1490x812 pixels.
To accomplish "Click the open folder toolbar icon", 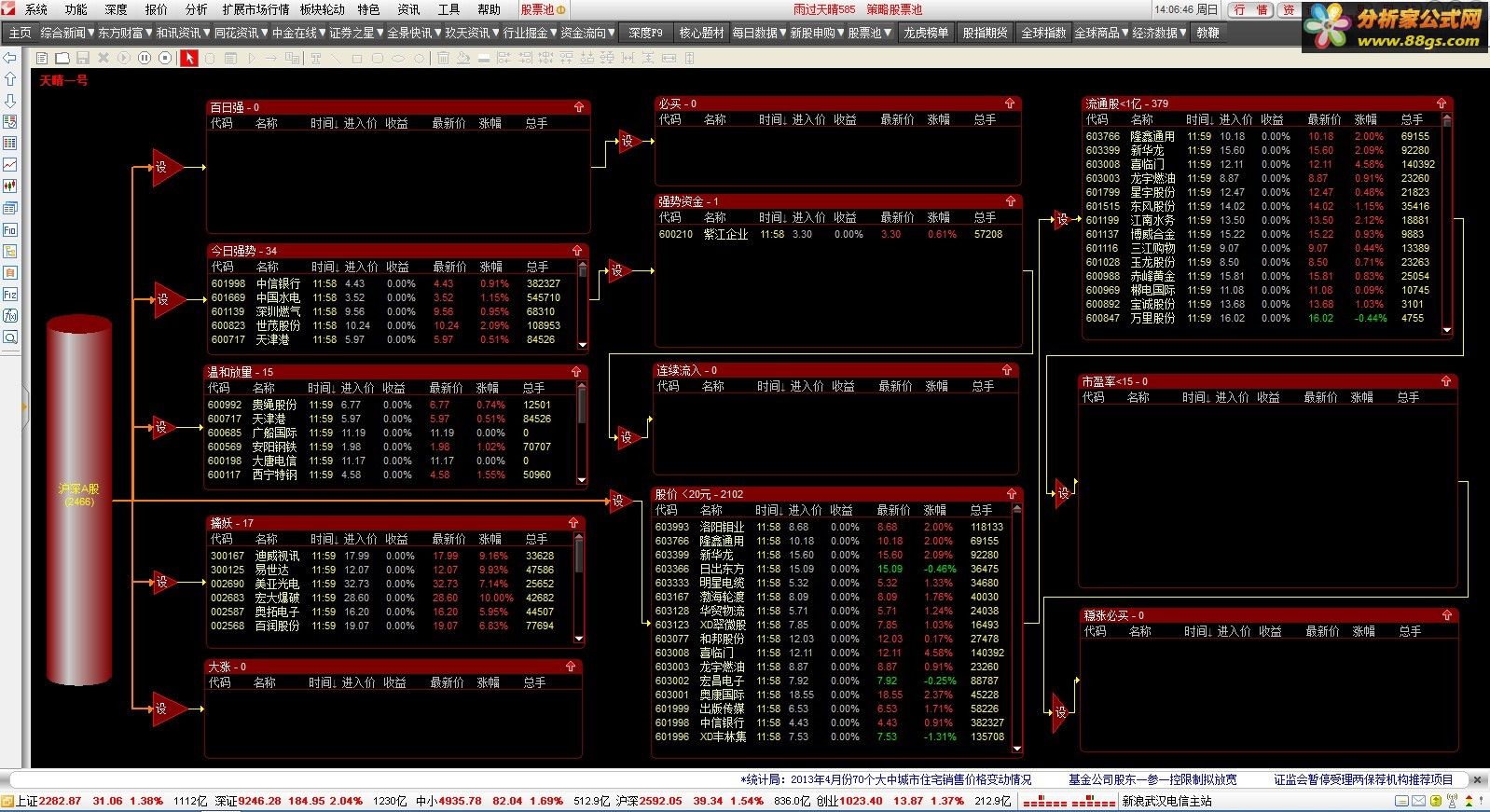I will pyautogui.click(x=62, y=58).
